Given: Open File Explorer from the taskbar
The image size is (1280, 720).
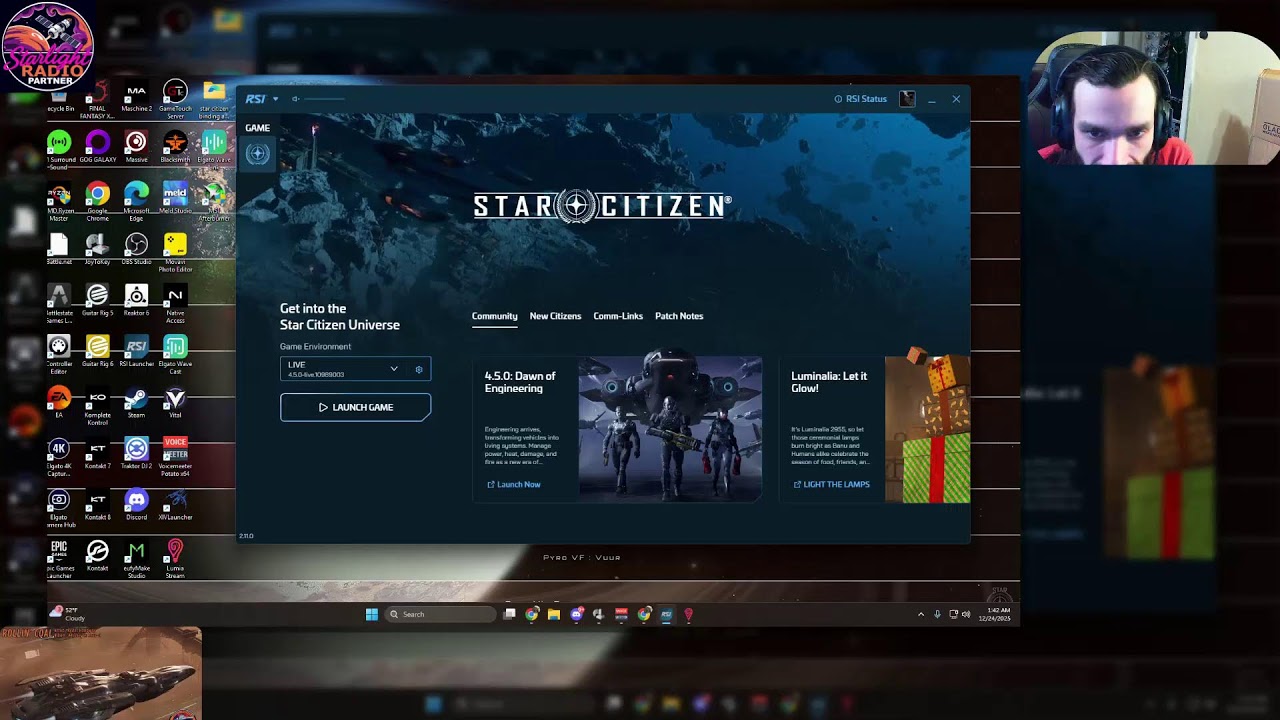Looking at the screenshot, I should tap(553, 614).
